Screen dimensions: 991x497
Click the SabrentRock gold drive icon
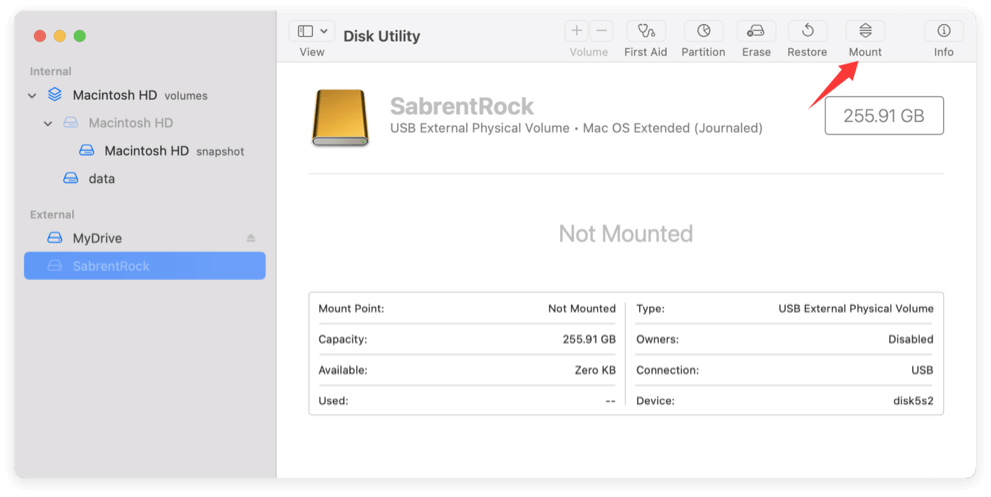point(340,118)
